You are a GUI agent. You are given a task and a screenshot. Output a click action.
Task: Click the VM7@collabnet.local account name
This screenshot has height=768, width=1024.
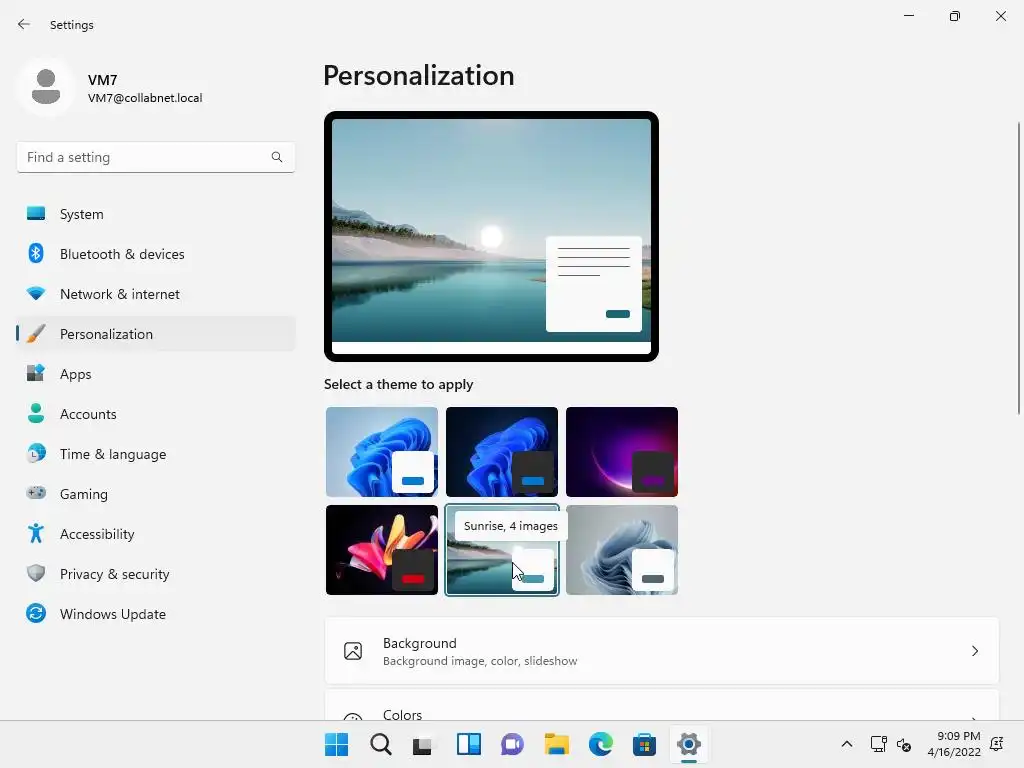(145, 98)
